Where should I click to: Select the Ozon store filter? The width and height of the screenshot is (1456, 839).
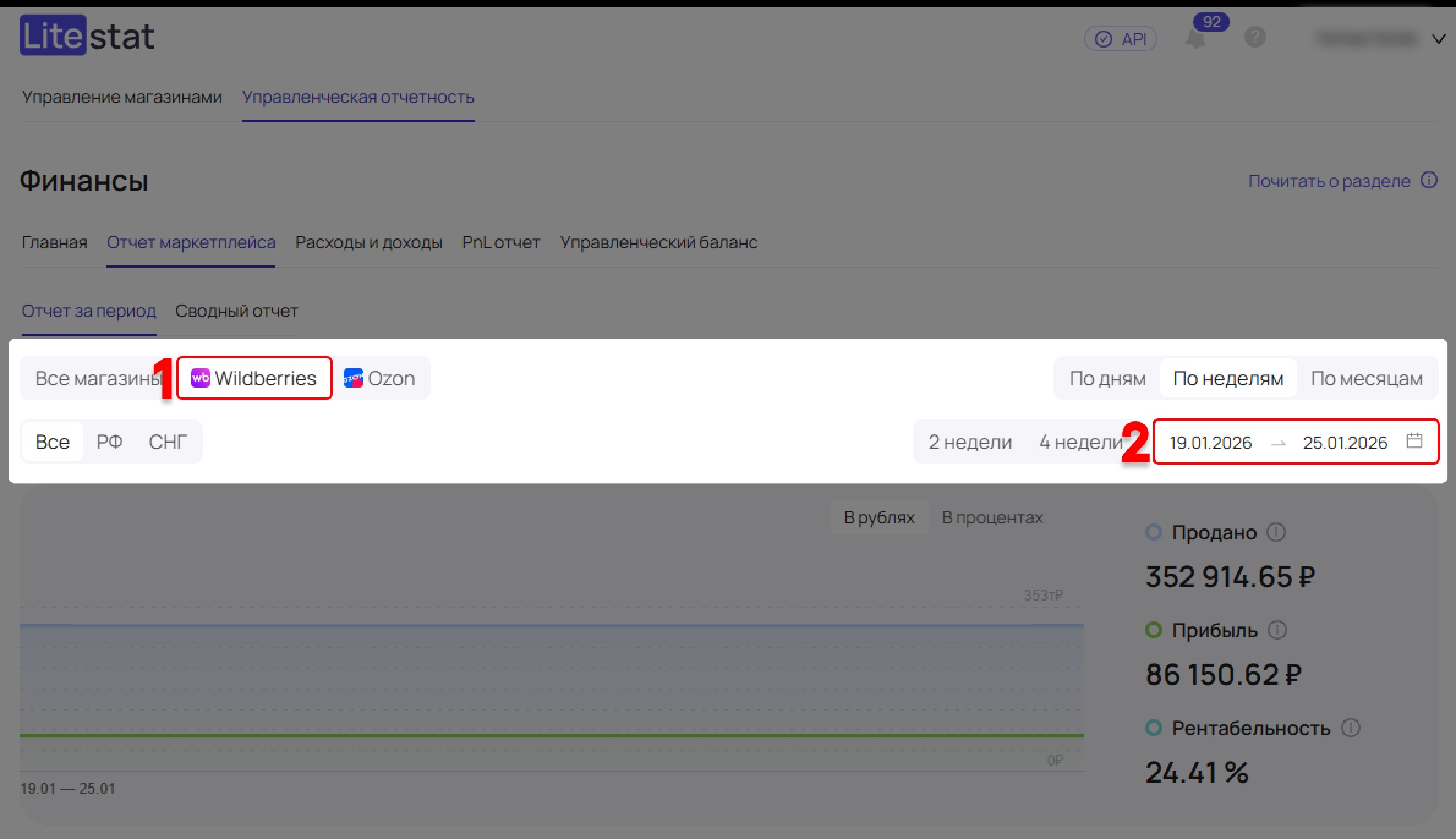(380, 379)
